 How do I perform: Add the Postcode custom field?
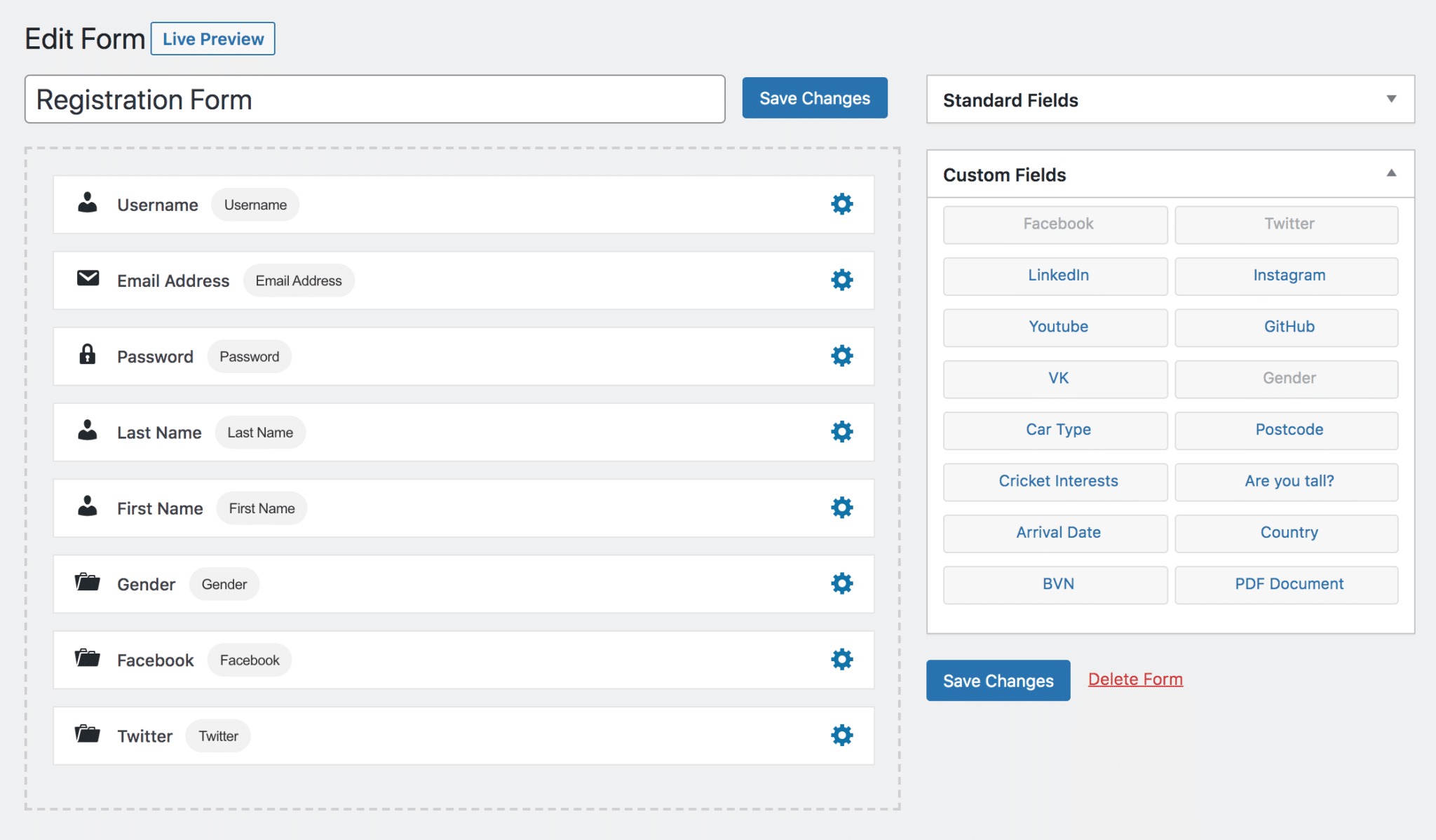tap(1287, 430)
